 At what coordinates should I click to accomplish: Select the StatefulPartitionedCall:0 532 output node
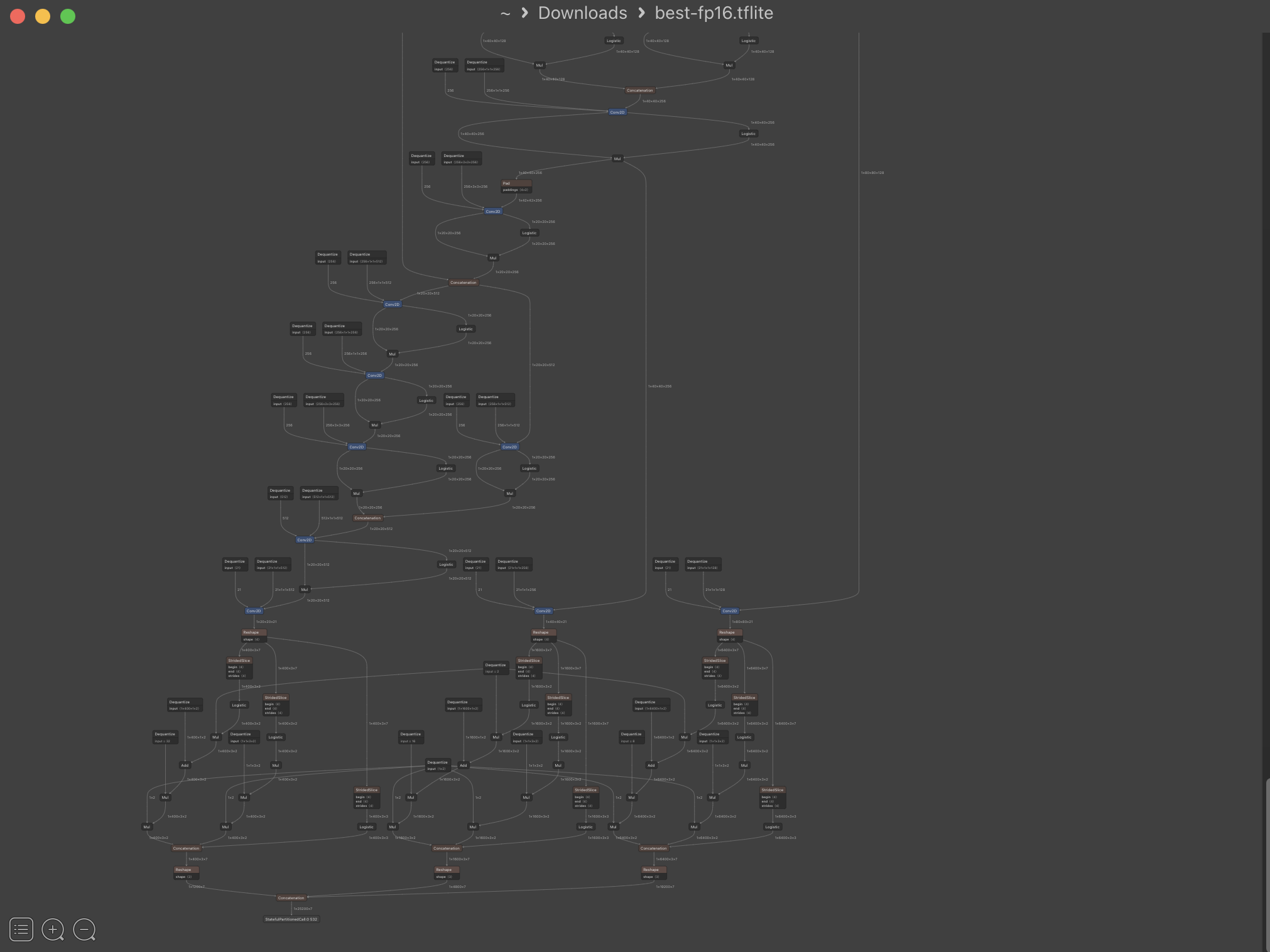click(x=291, y=919)
